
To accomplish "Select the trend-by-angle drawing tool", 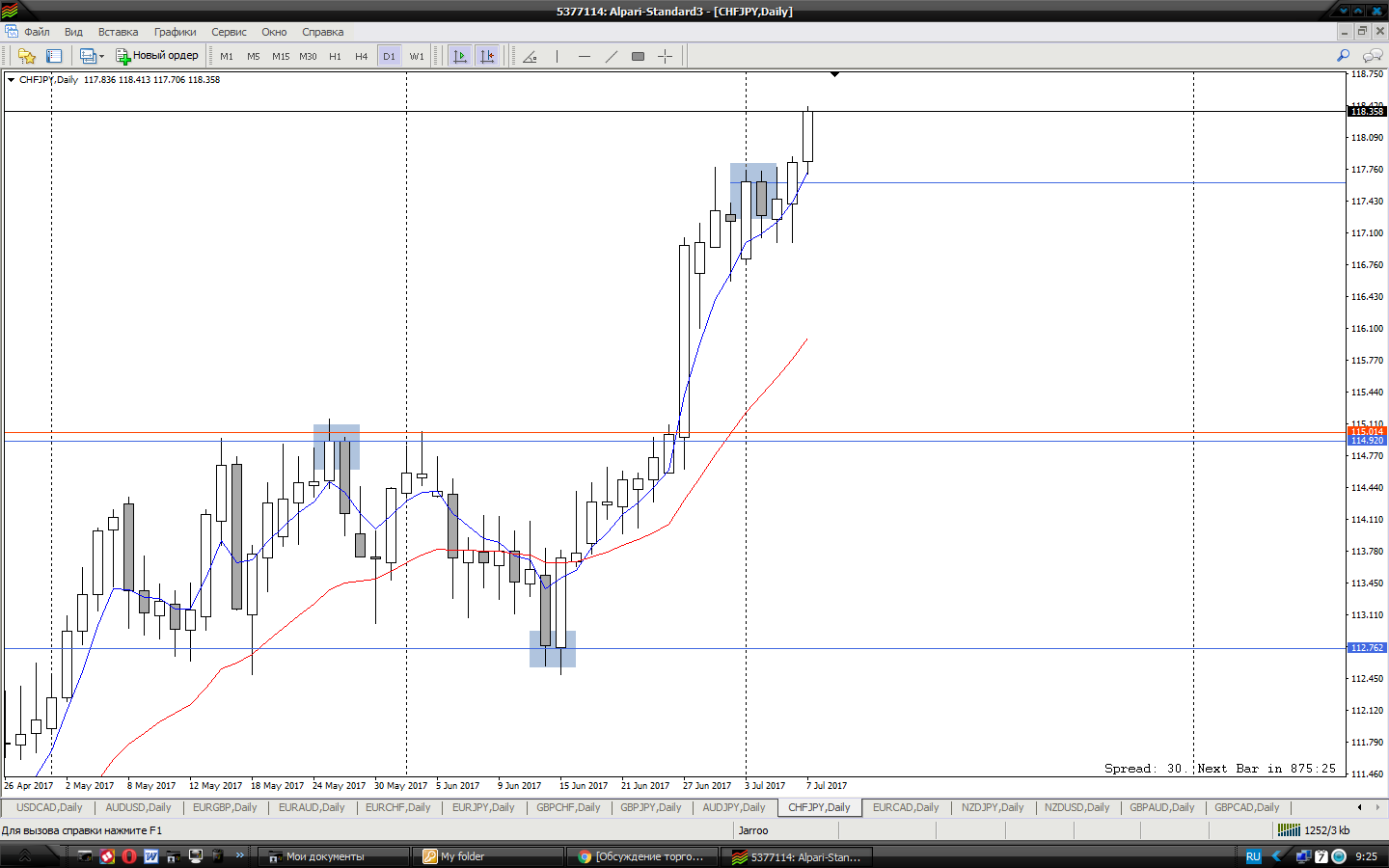I will pos(530,56).
